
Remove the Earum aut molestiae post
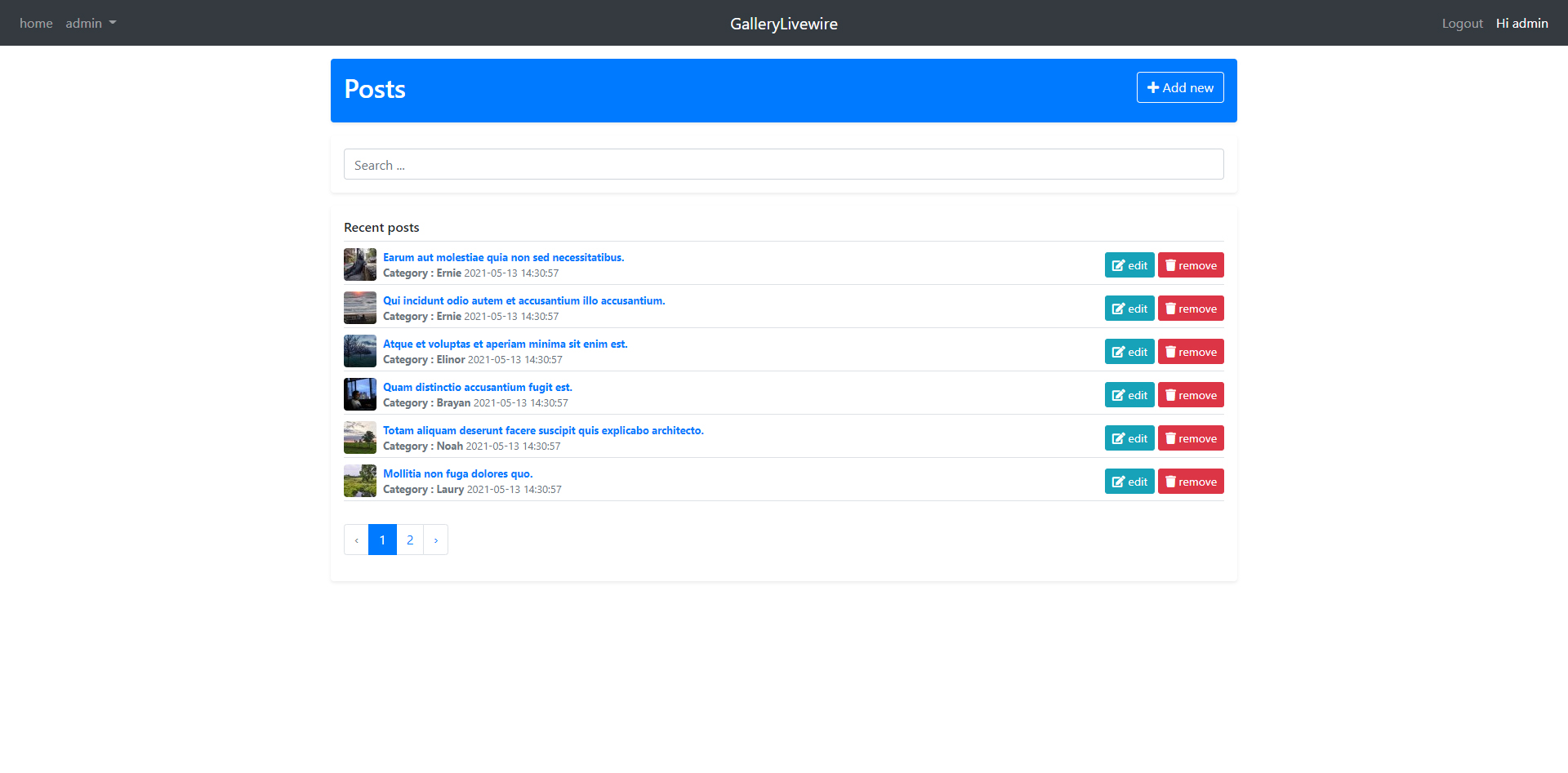tap(1190, 265)
